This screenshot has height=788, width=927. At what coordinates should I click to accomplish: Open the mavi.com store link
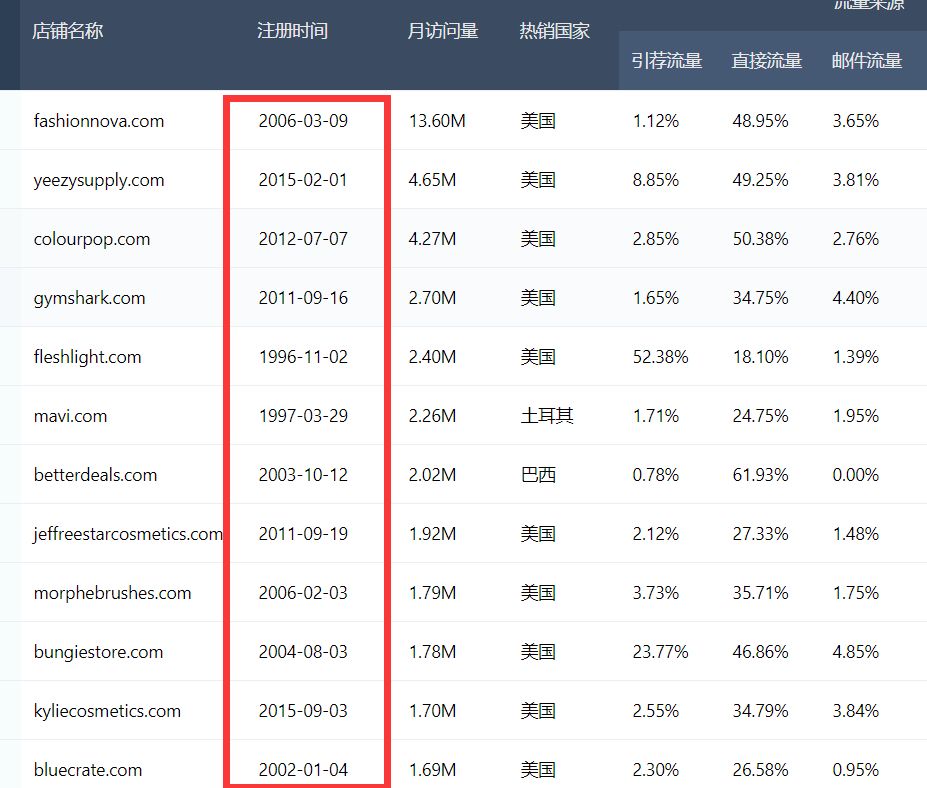point(70,416)
